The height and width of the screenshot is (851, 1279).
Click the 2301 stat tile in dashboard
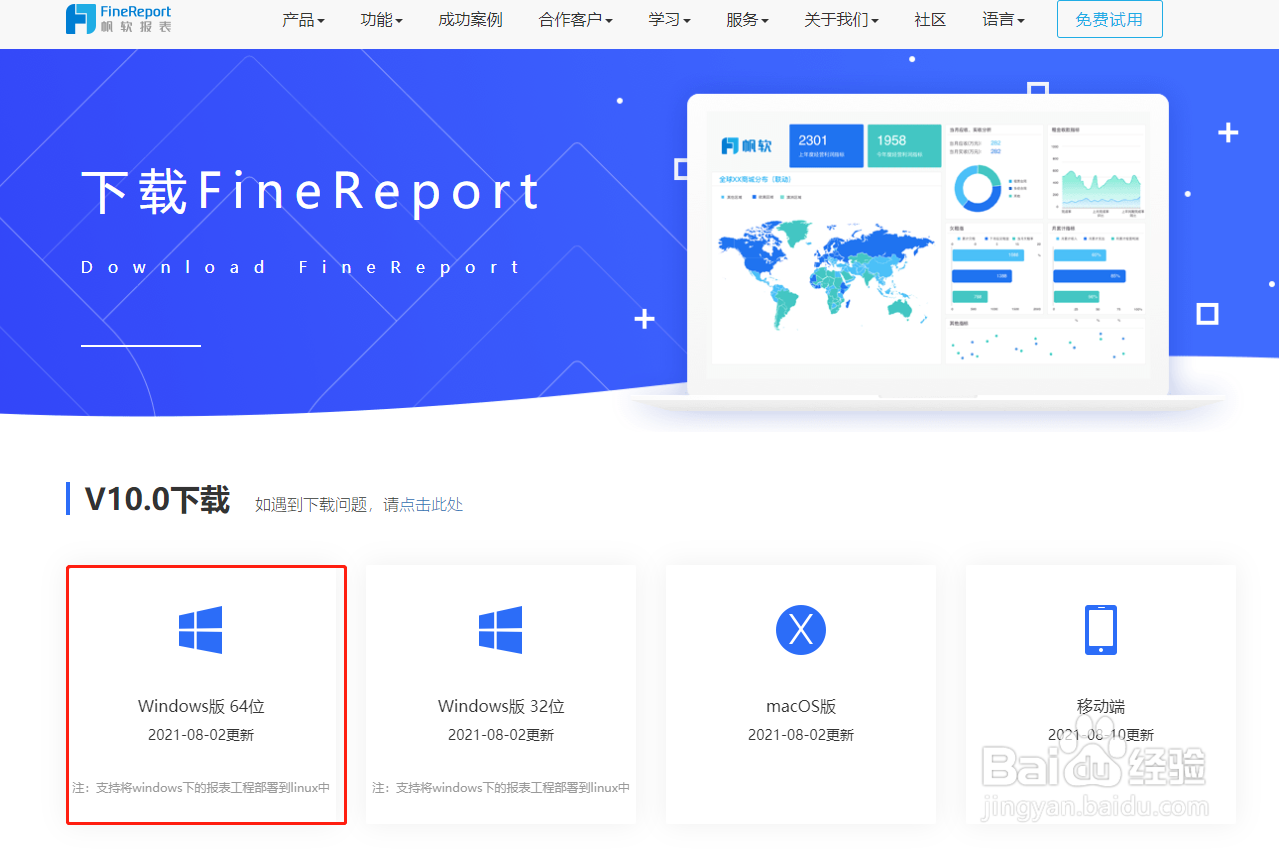click(826, 145)
